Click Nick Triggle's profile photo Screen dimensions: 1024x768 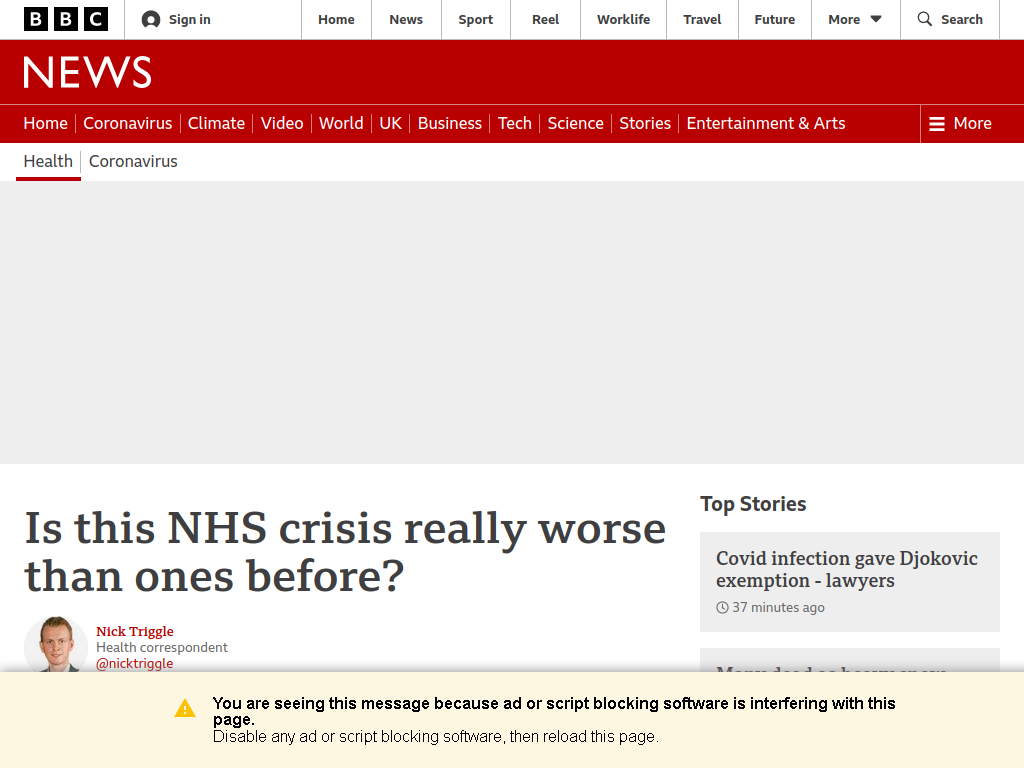click(56, 645)
